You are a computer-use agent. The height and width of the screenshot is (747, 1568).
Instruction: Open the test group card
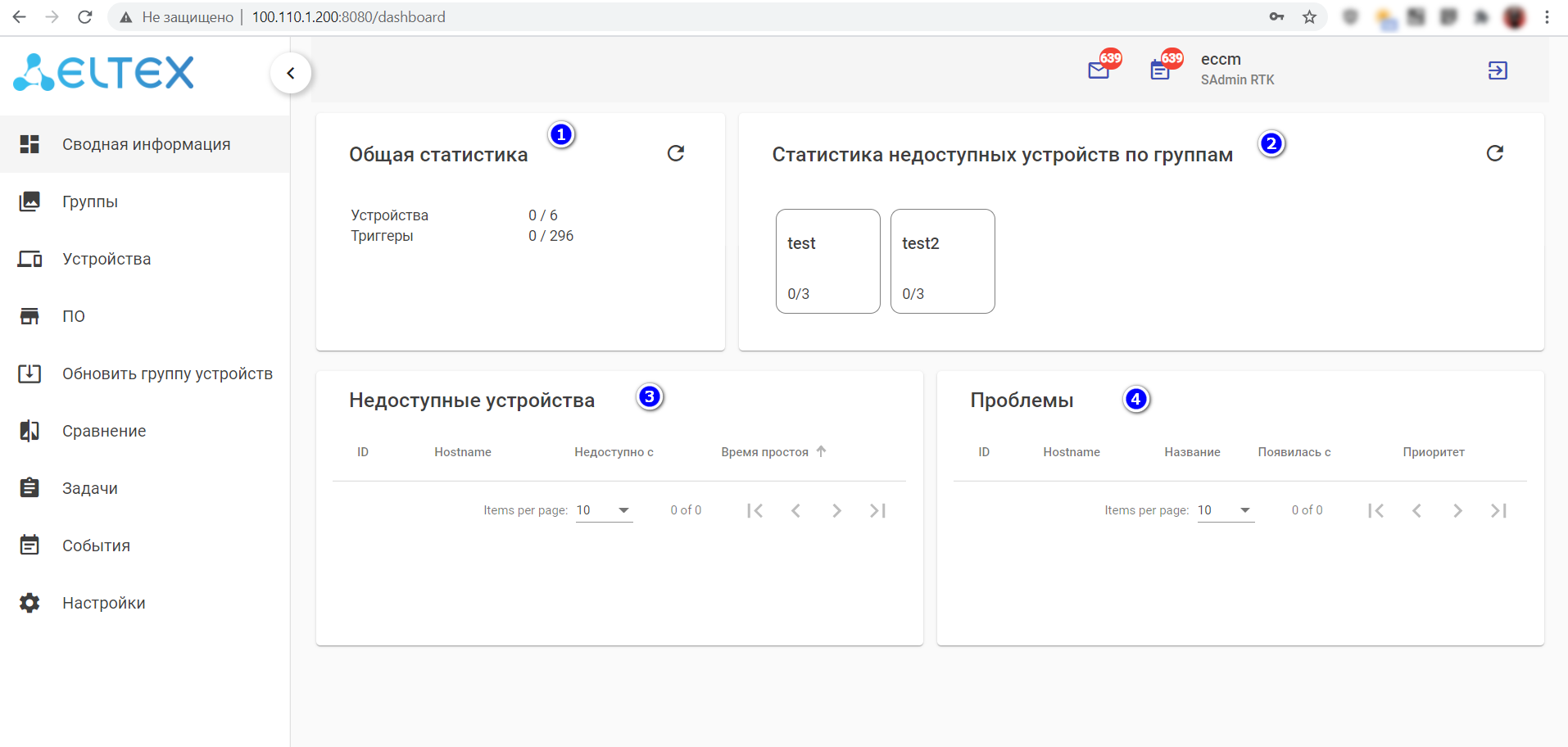coord(828,261)
